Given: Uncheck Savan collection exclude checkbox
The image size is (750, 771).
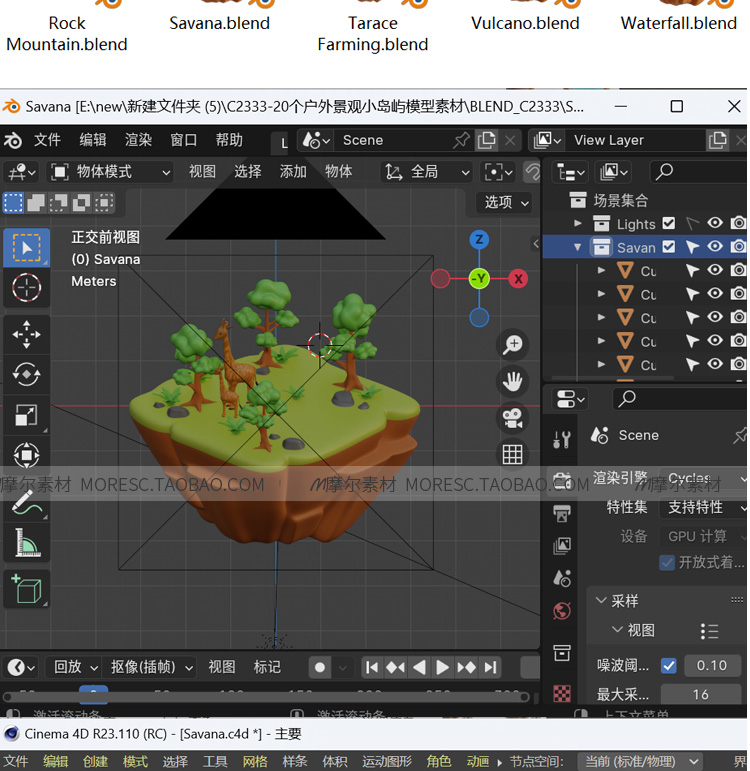Looking at the screenshot, I should tap(668, 246).
